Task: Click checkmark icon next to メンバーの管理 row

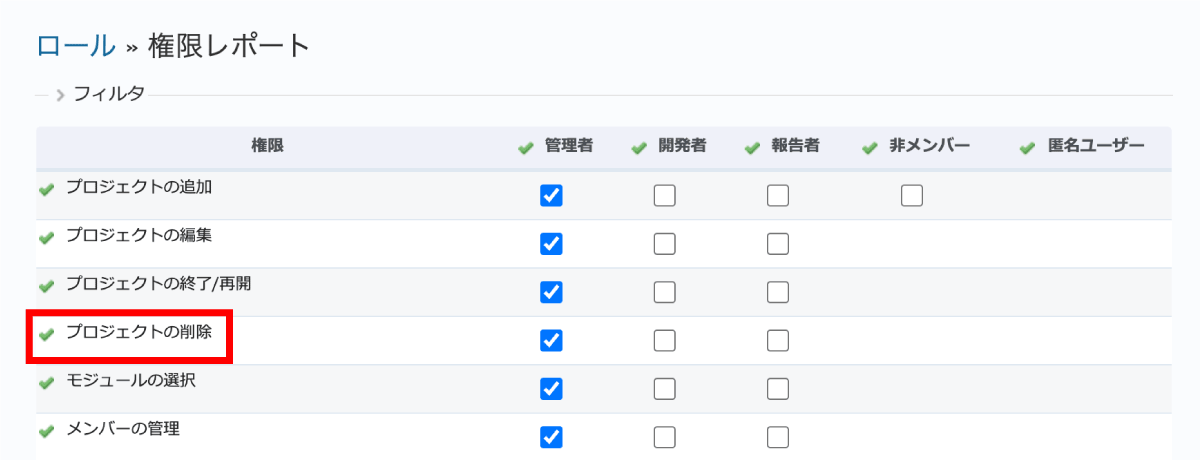Action: pos(46,431)
